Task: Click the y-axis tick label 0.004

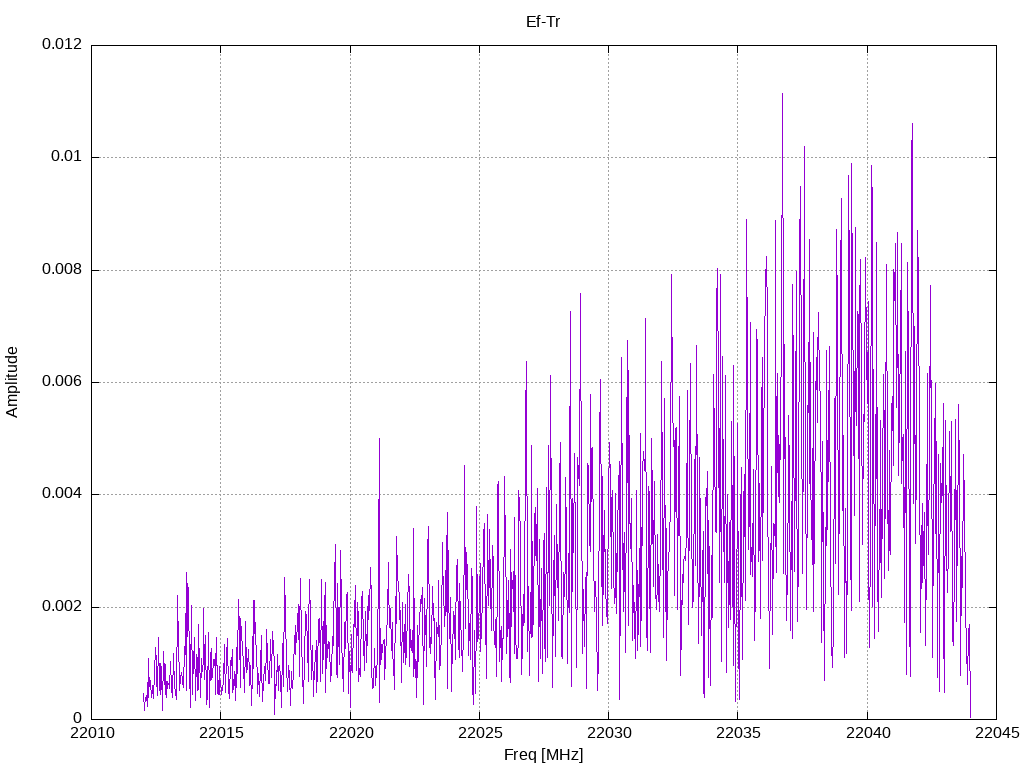Action: coord(62,493)
